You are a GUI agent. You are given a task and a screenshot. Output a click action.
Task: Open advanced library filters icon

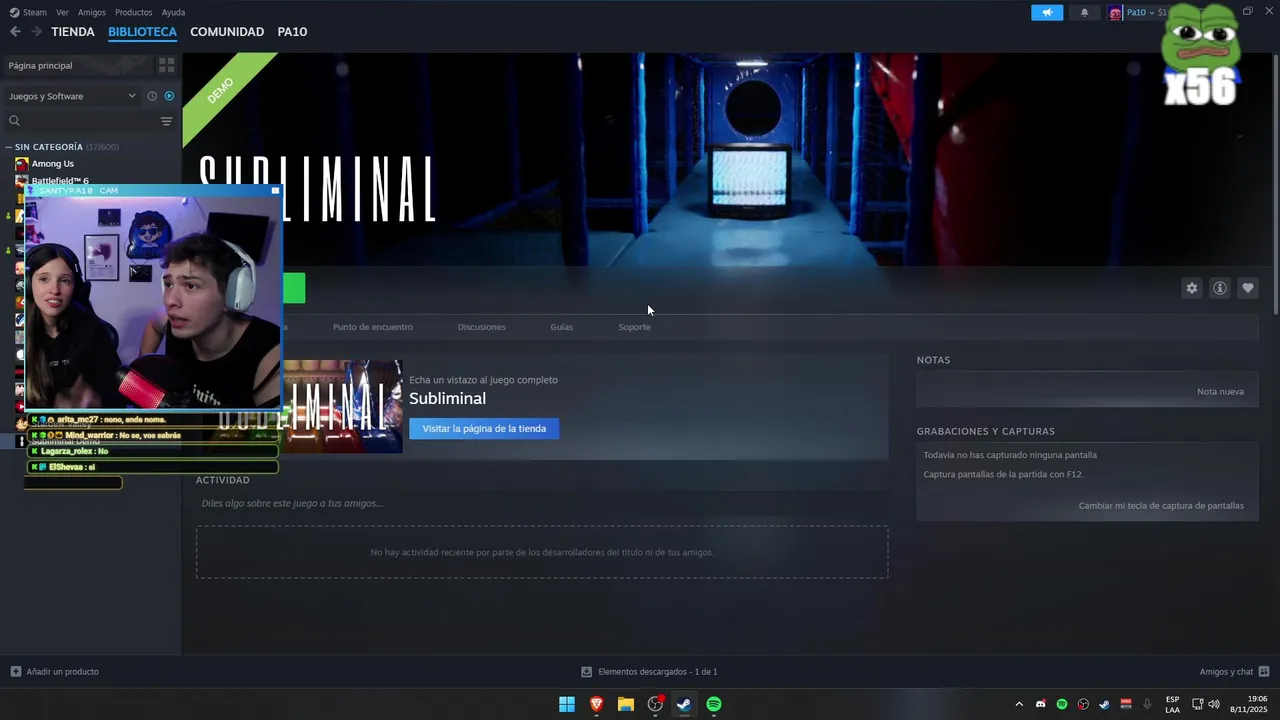click(x=167, y=121)
